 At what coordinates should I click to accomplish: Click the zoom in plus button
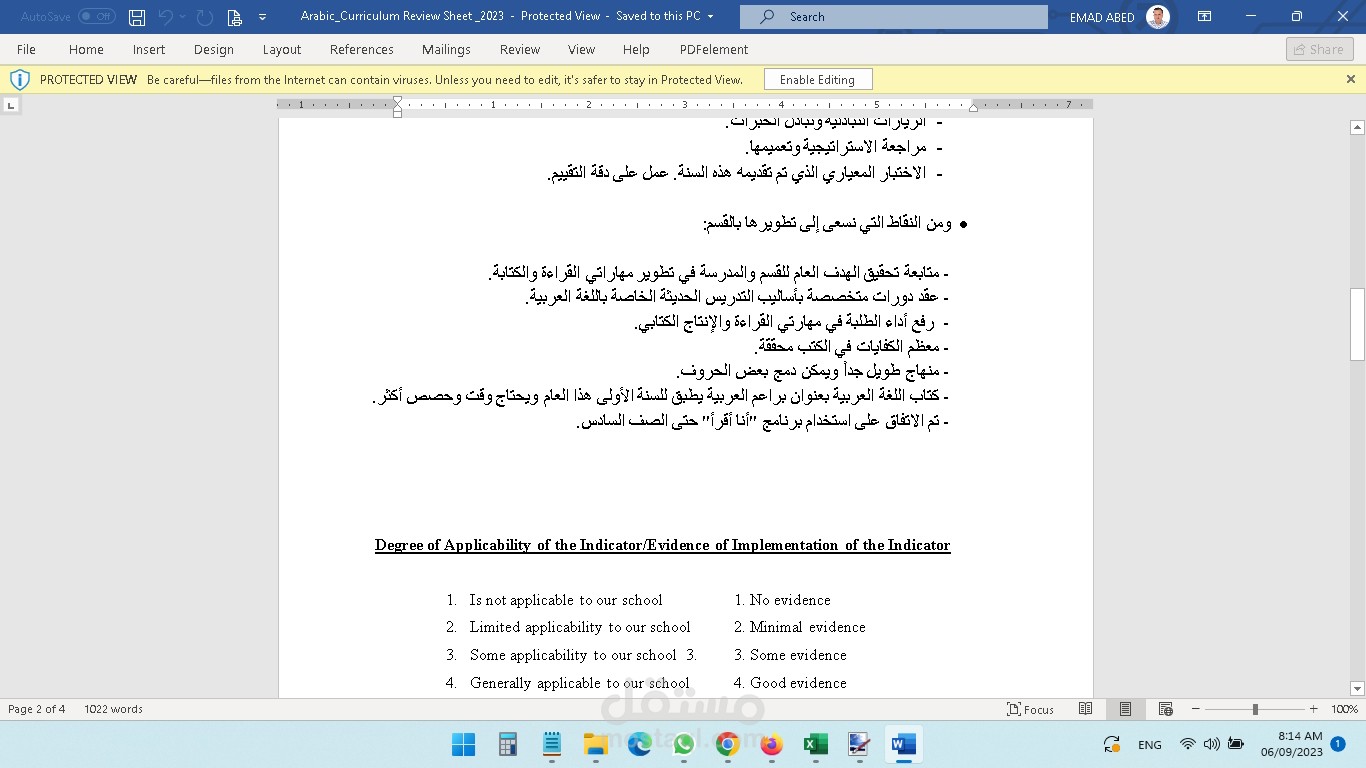pyautogui.click(x=1314, y=709)
